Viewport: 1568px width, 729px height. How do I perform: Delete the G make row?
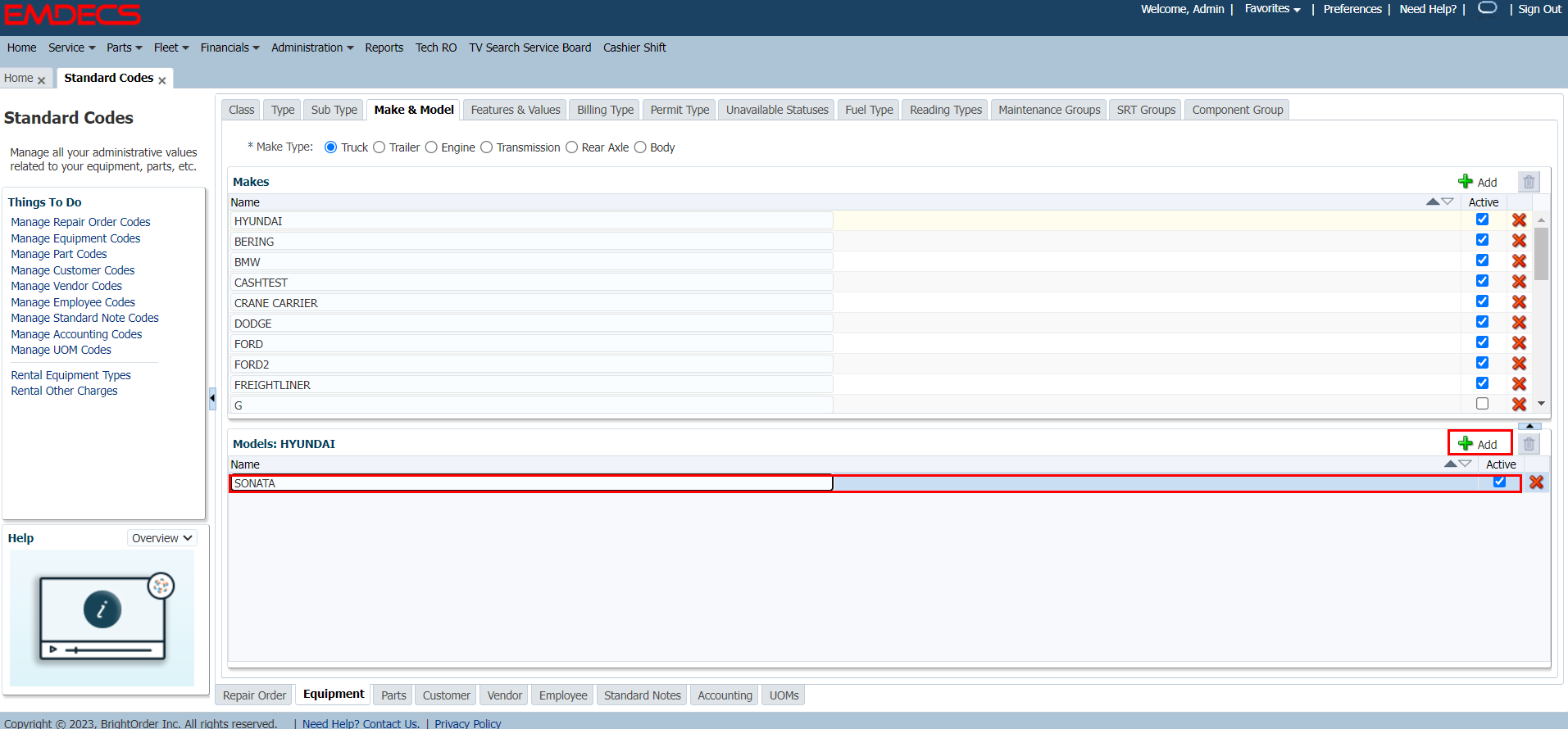(1519, 405)
